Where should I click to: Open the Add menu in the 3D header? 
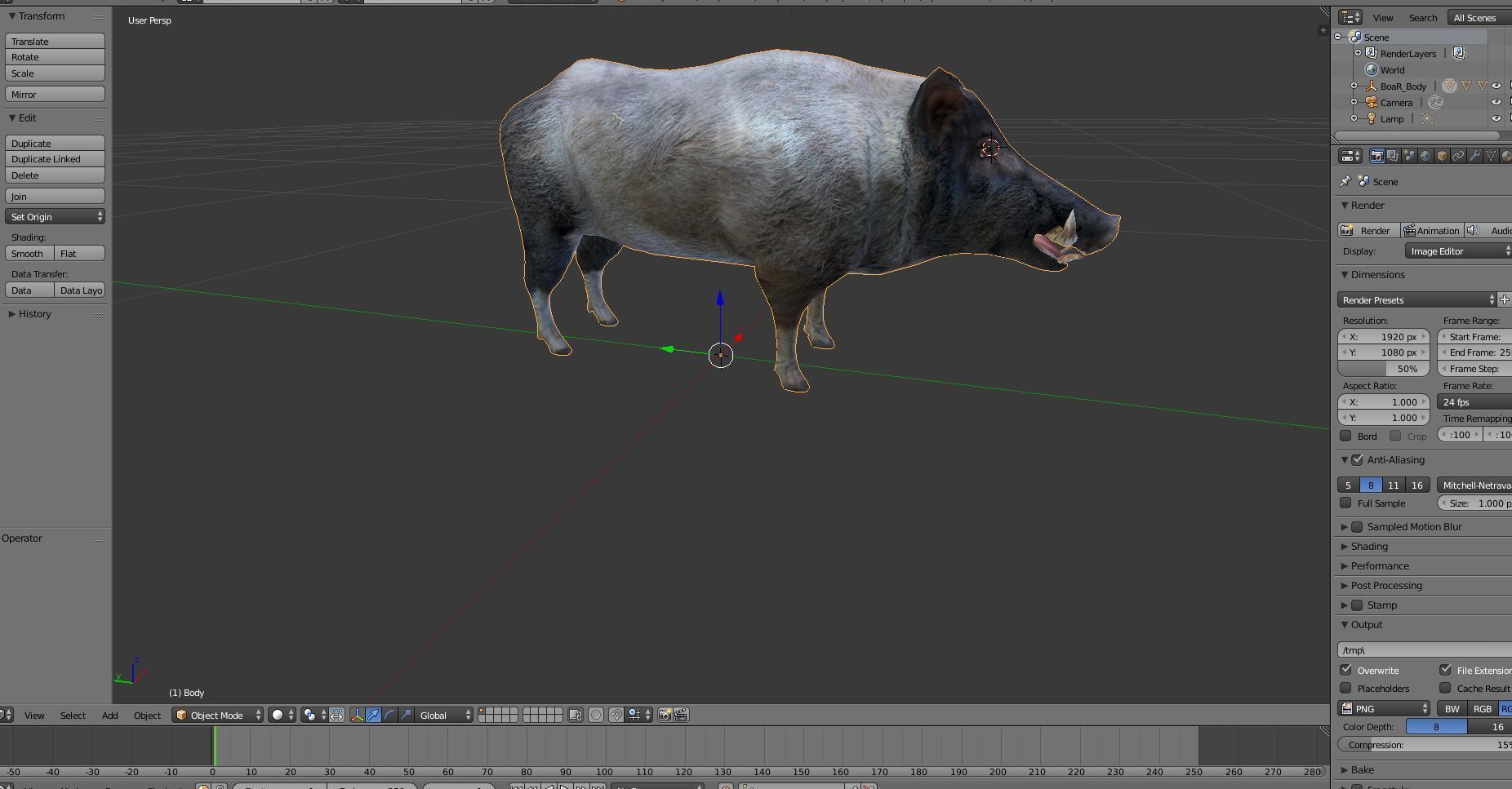[x=109, y=715]
